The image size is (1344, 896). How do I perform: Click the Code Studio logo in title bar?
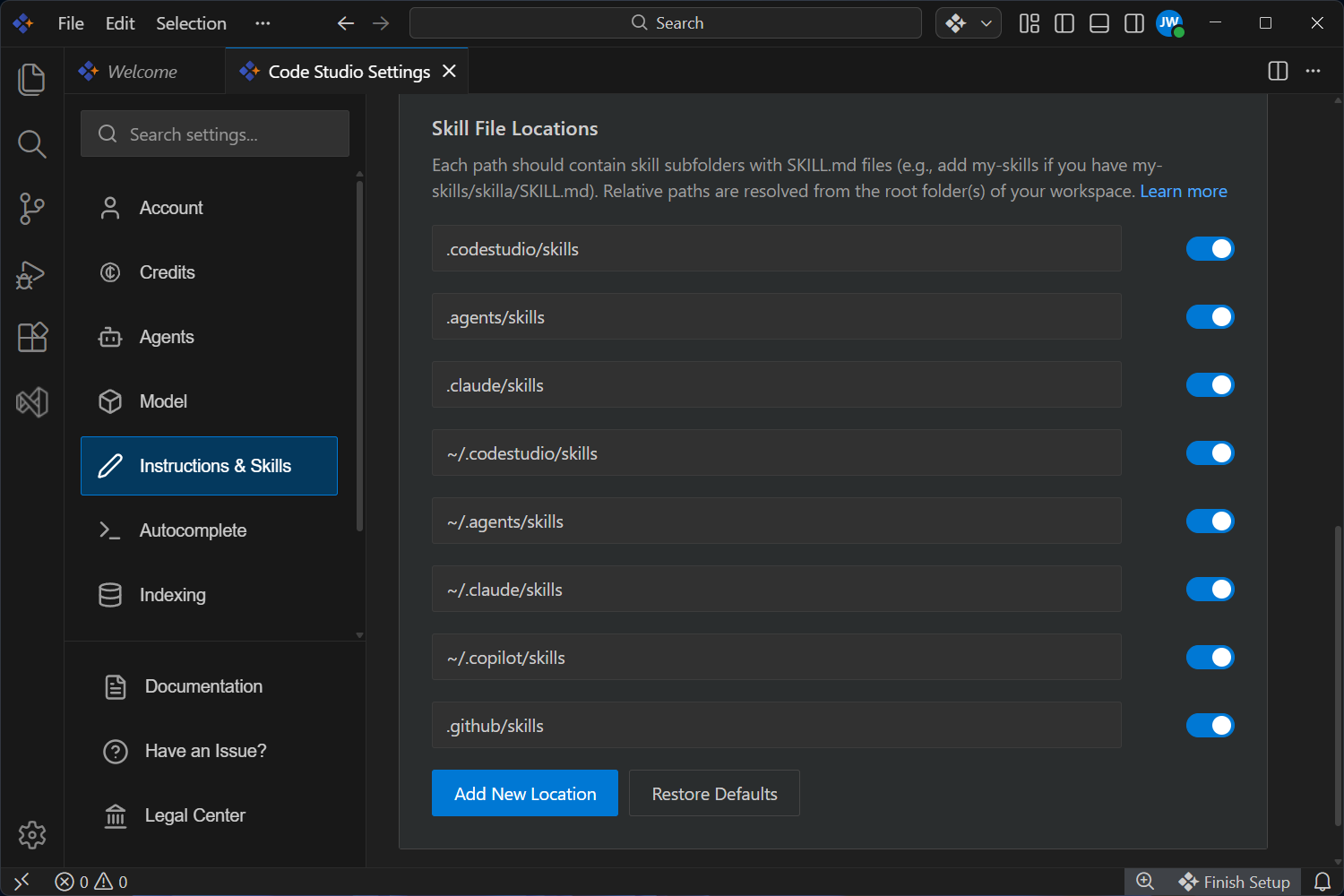coord(23,23)
